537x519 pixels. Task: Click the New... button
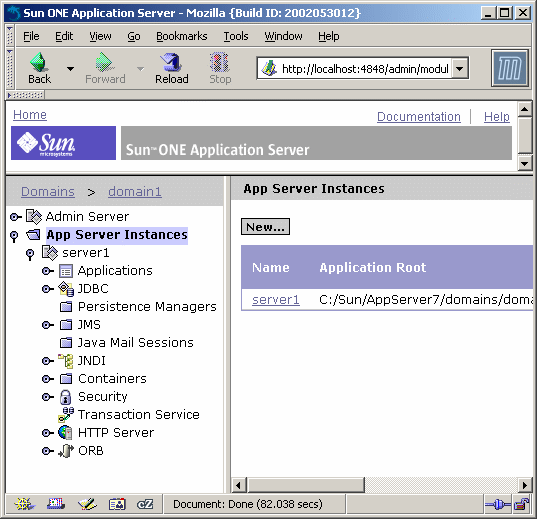(x=265, y=226)
